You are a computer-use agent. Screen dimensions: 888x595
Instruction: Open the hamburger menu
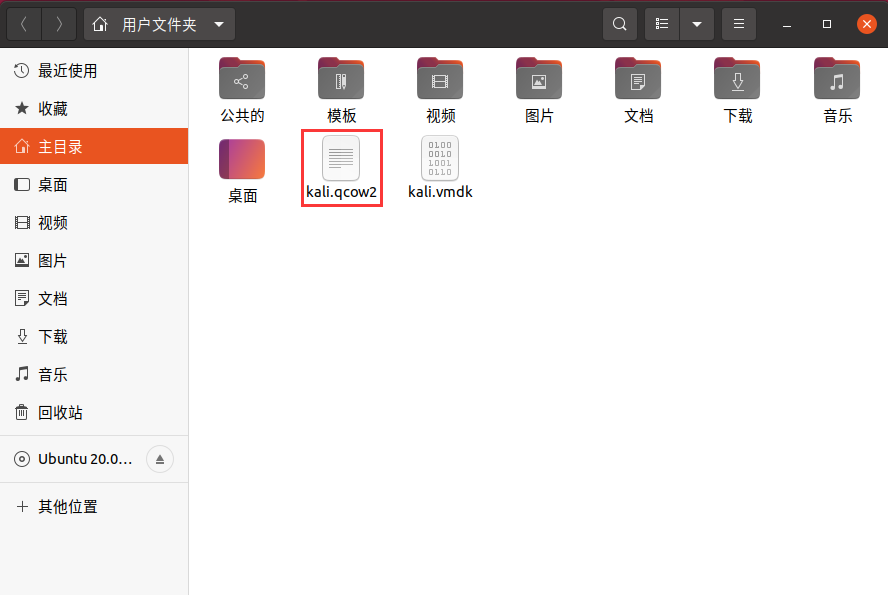pos(739,23)
